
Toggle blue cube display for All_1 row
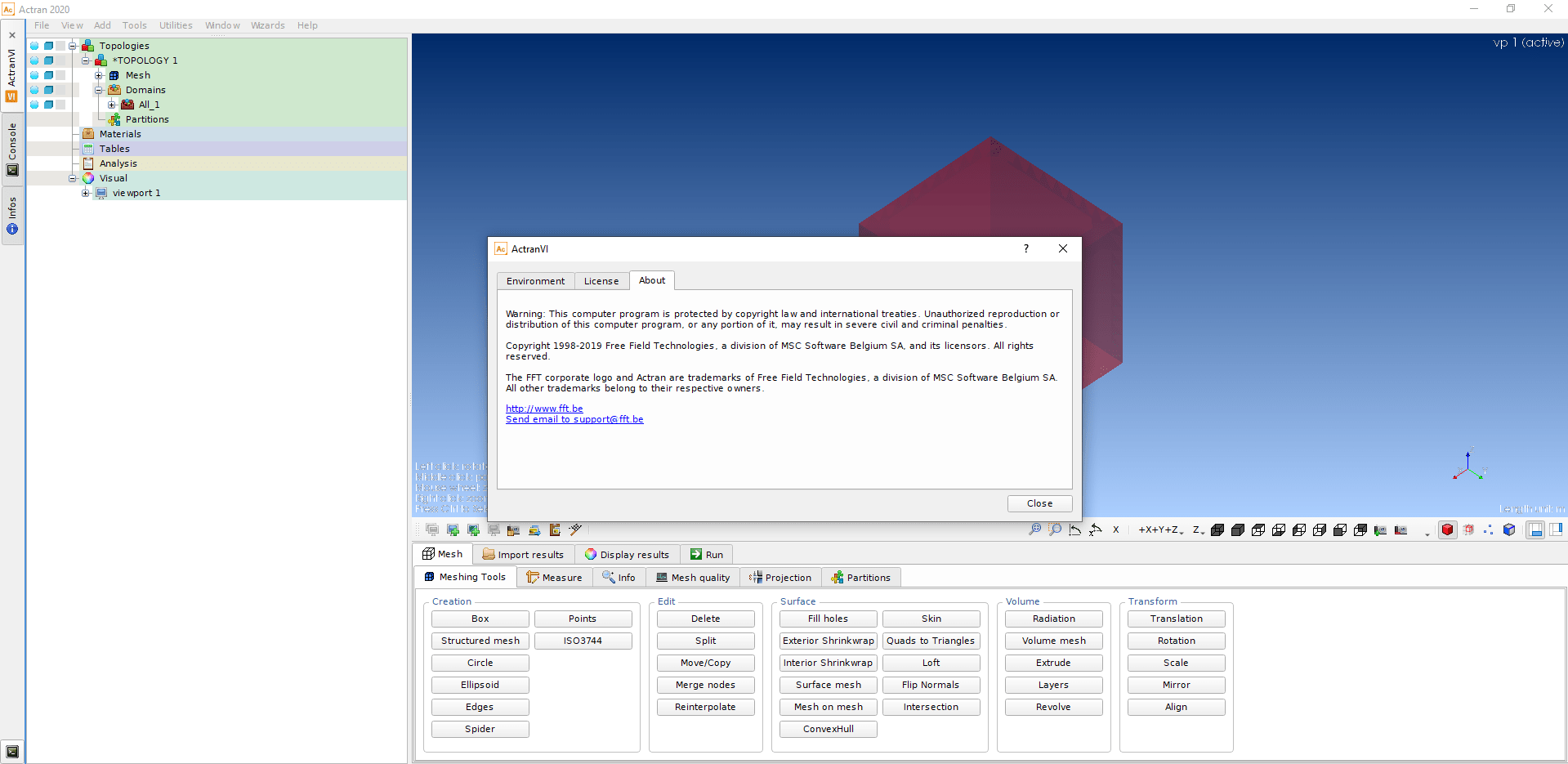click(x=48, y=105)
